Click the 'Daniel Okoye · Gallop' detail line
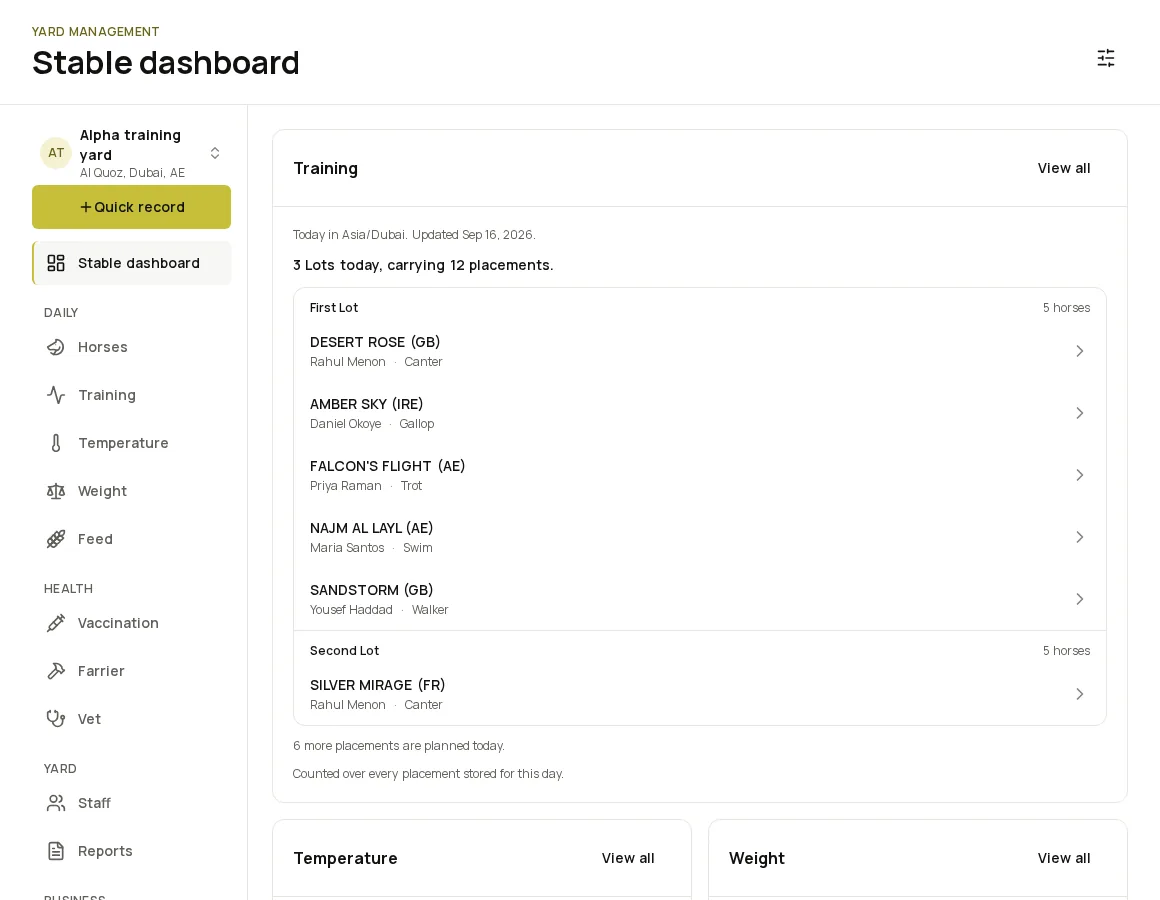The image size is (1160, 900). click(372, 424)
